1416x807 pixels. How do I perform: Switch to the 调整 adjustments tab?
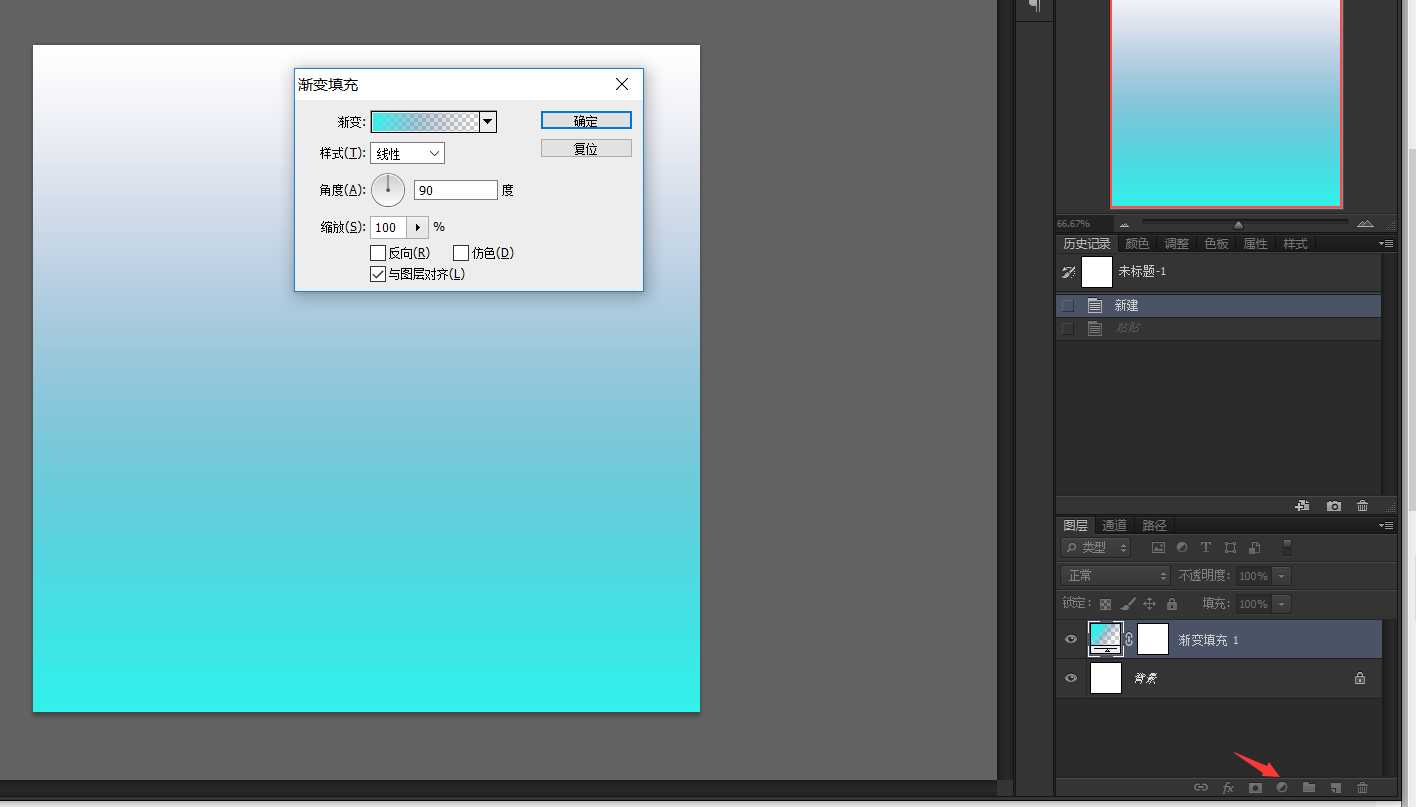pos(1177,244)
